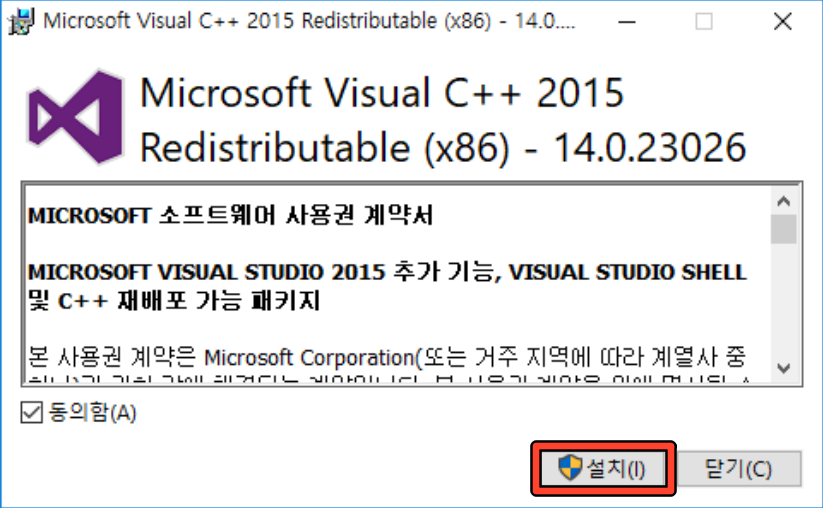Click the 설치(I) install button

pos(603,468)
